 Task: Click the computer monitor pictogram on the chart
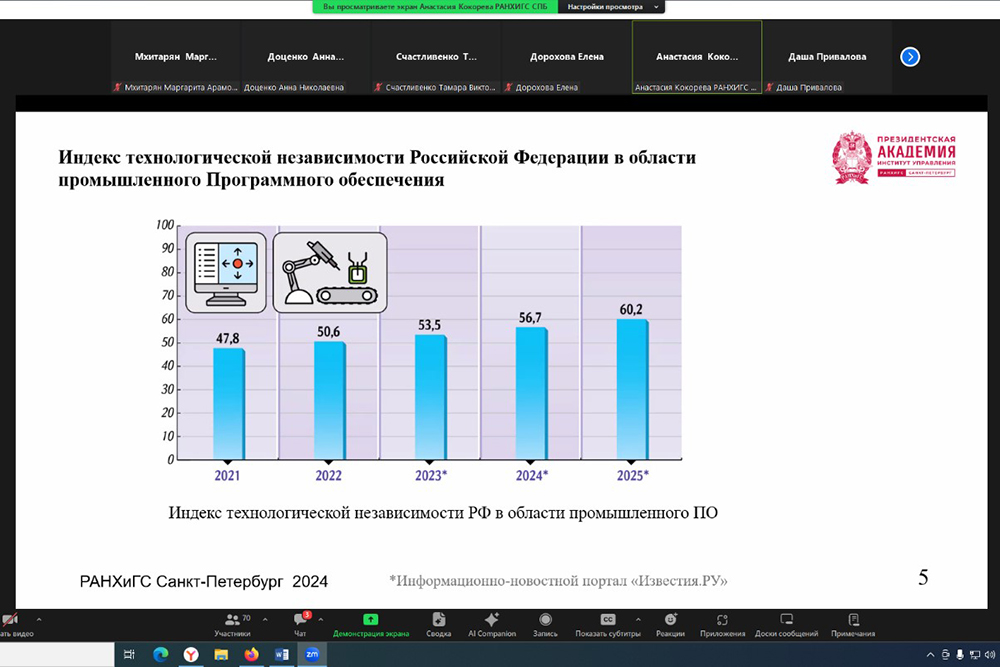(x=226, y=272)
